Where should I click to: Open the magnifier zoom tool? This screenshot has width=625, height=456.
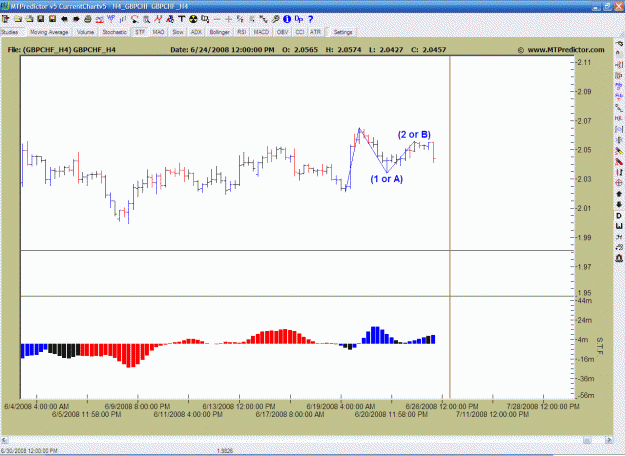pos(147,19)
